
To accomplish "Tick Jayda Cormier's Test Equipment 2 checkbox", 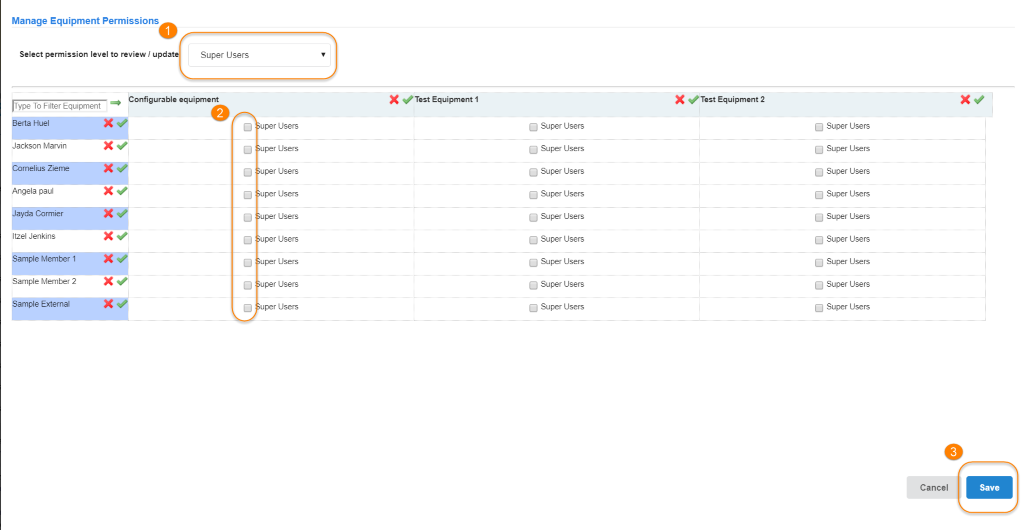I will coord(819,217).
